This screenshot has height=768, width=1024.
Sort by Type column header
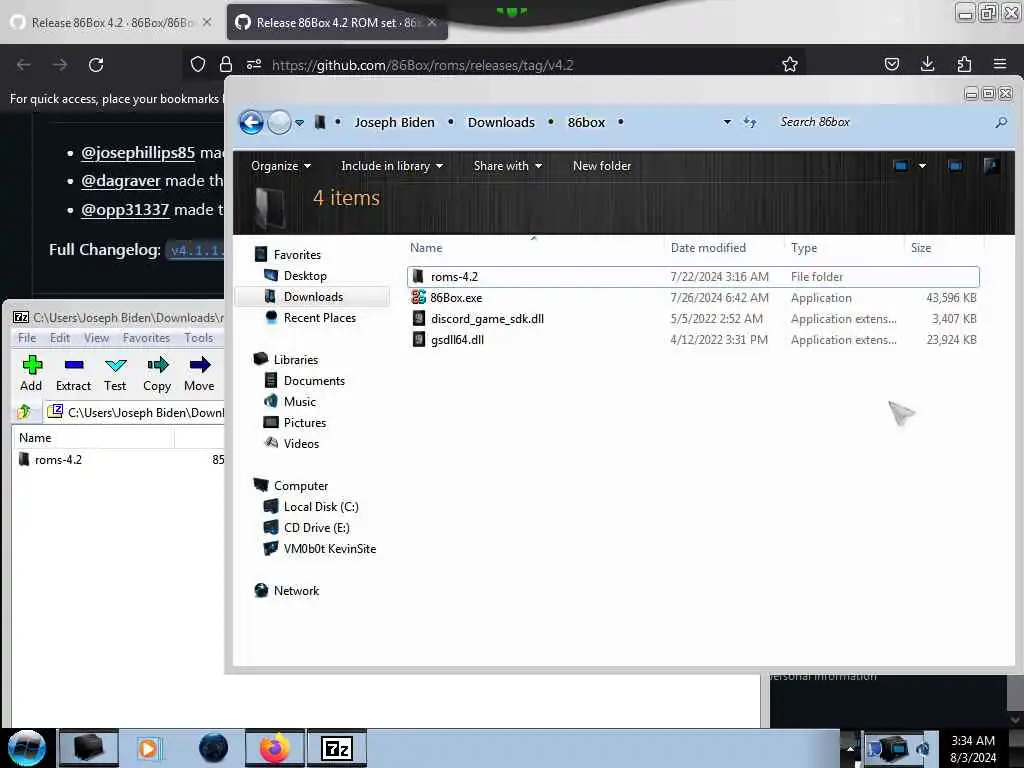pyautogui.click(x=804, y=248)
